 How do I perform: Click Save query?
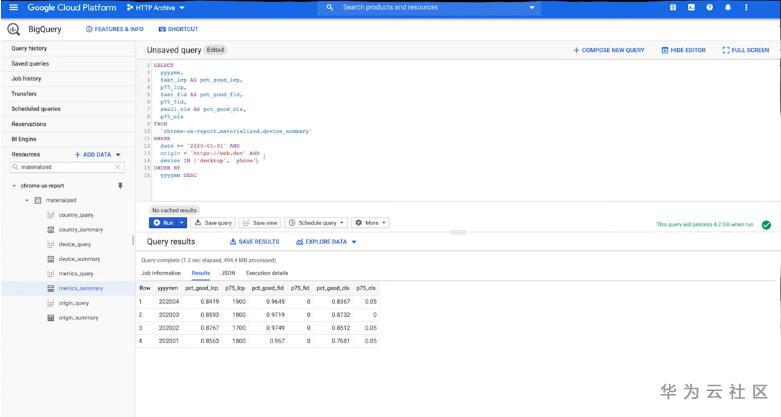213,223
